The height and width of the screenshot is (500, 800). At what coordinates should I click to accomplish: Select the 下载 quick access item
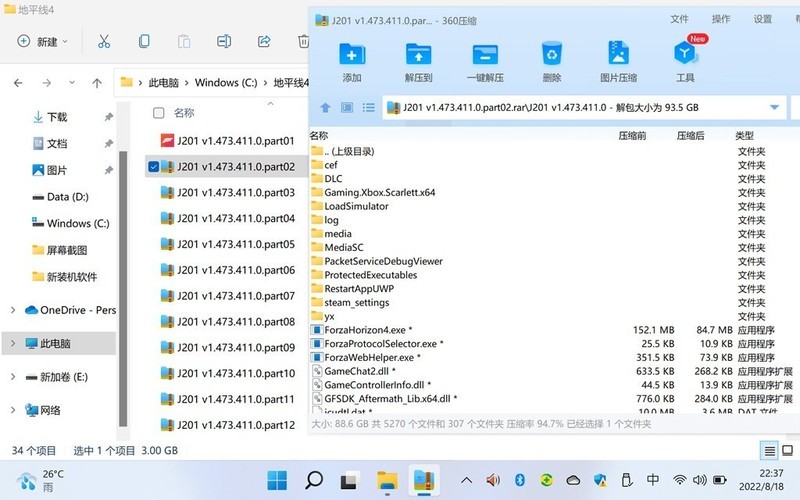click(x=57, y=117)
